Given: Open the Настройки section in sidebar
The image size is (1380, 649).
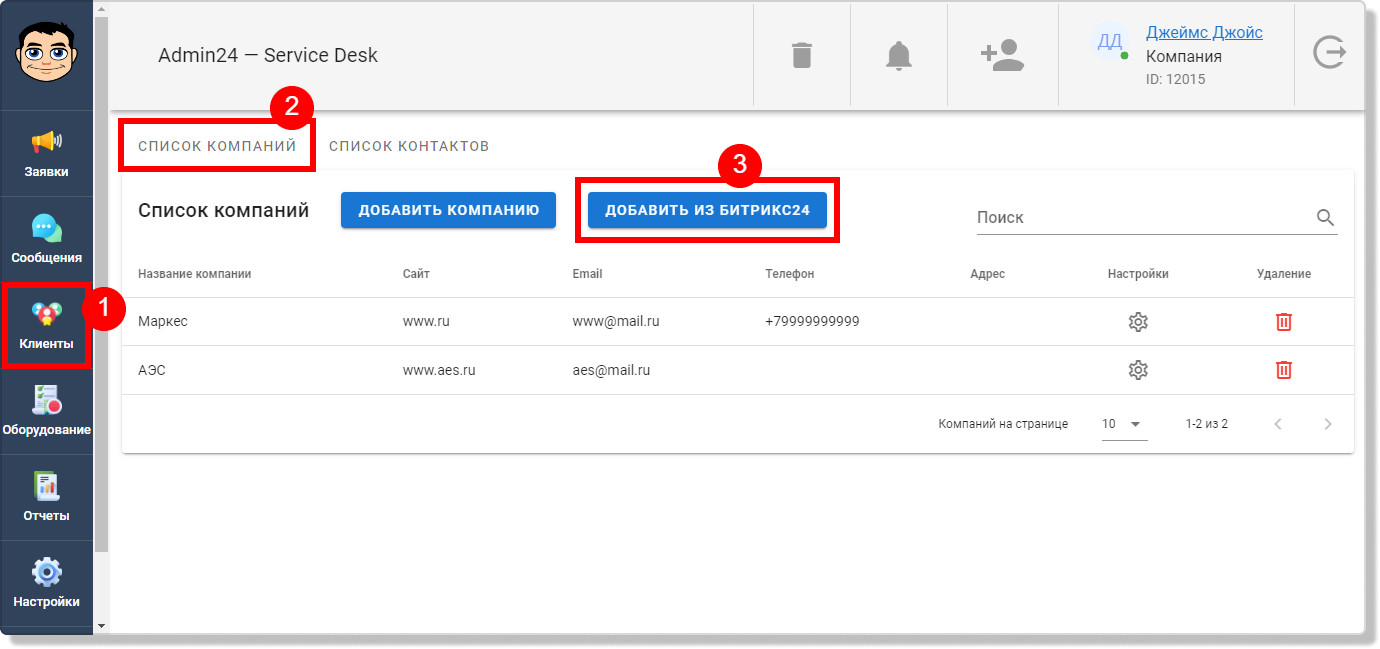Looking at the screenshot, I should pos(47,584).
